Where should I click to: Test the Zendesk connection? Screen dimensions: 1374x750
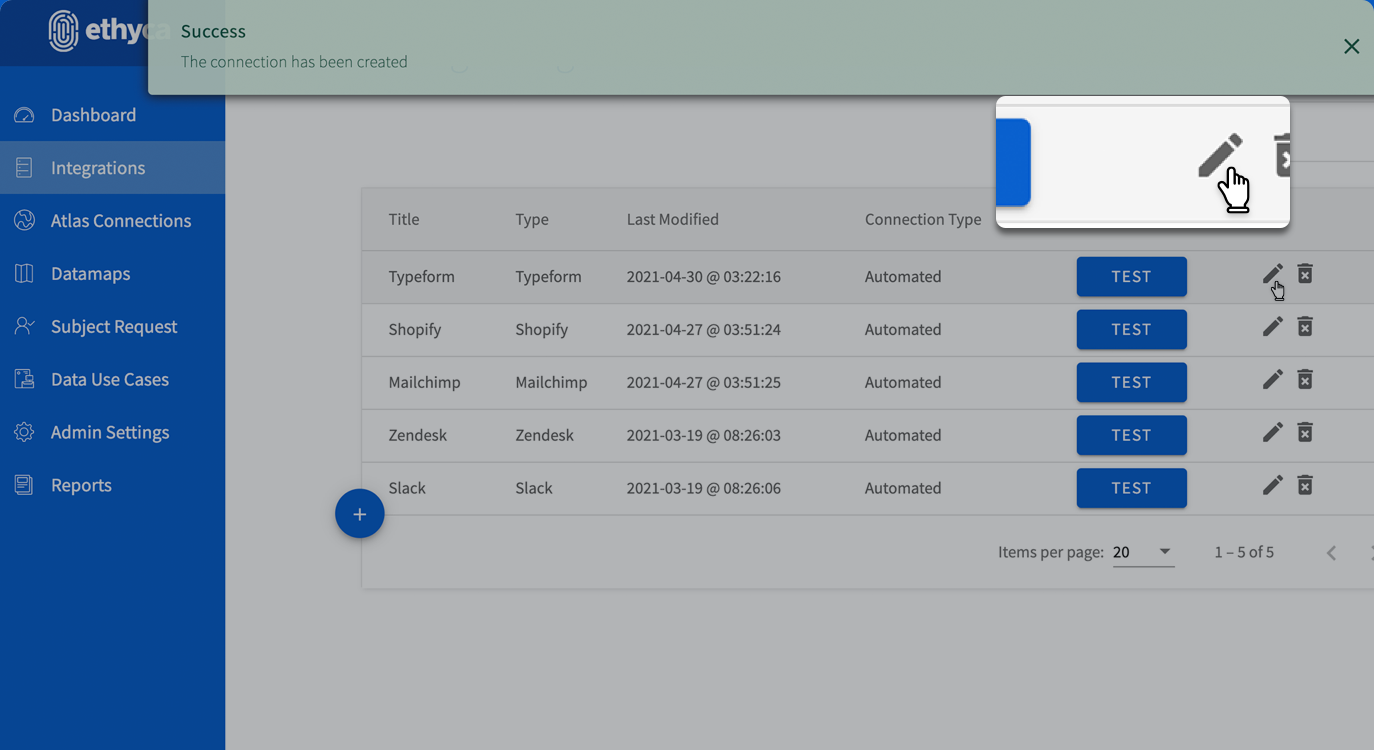pyautogui.click(x=1131, y=436)
